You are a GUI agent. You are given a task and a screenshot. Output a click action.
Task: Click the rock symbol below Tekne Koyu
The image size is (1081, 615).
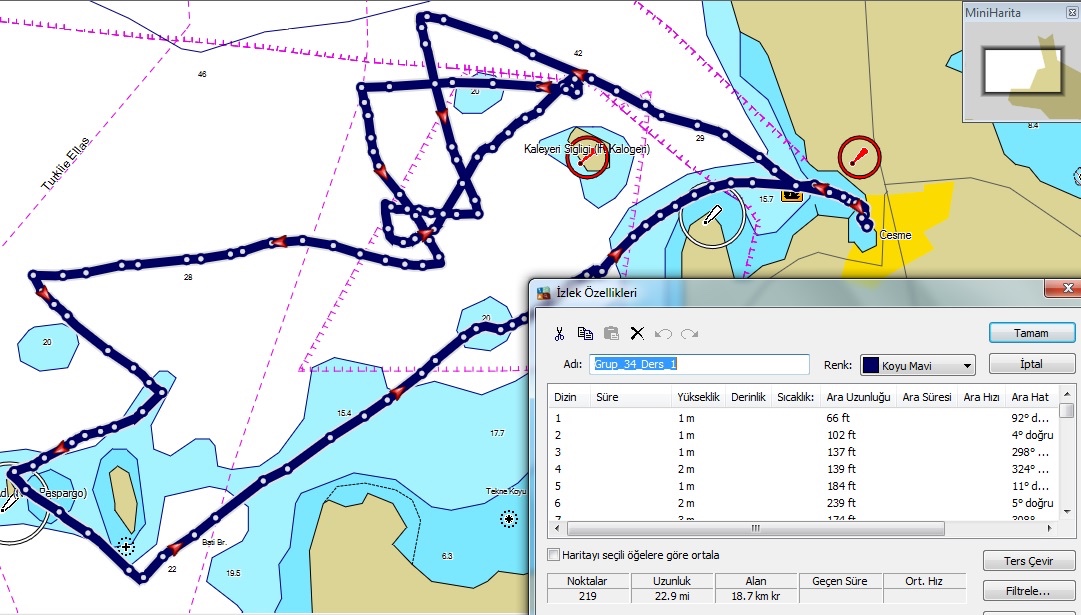click(x=509, y=519)
